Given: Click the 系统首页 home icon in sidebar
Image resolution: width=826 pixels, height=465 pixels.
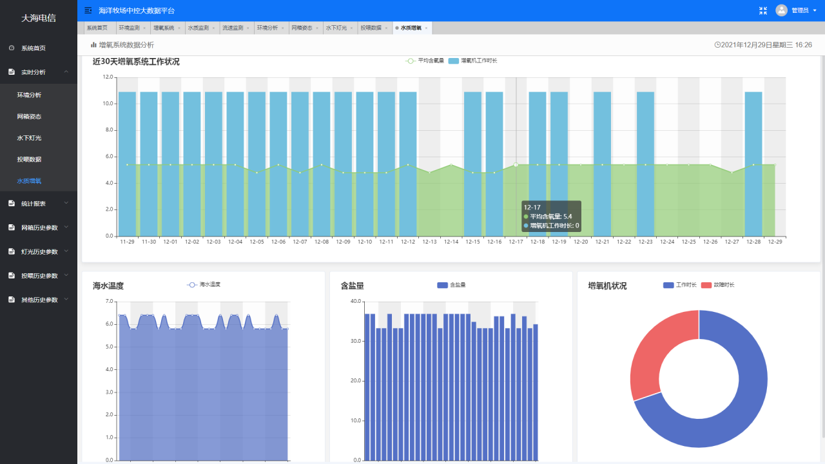Looking at the screenshot, I should tap(12, 48).
